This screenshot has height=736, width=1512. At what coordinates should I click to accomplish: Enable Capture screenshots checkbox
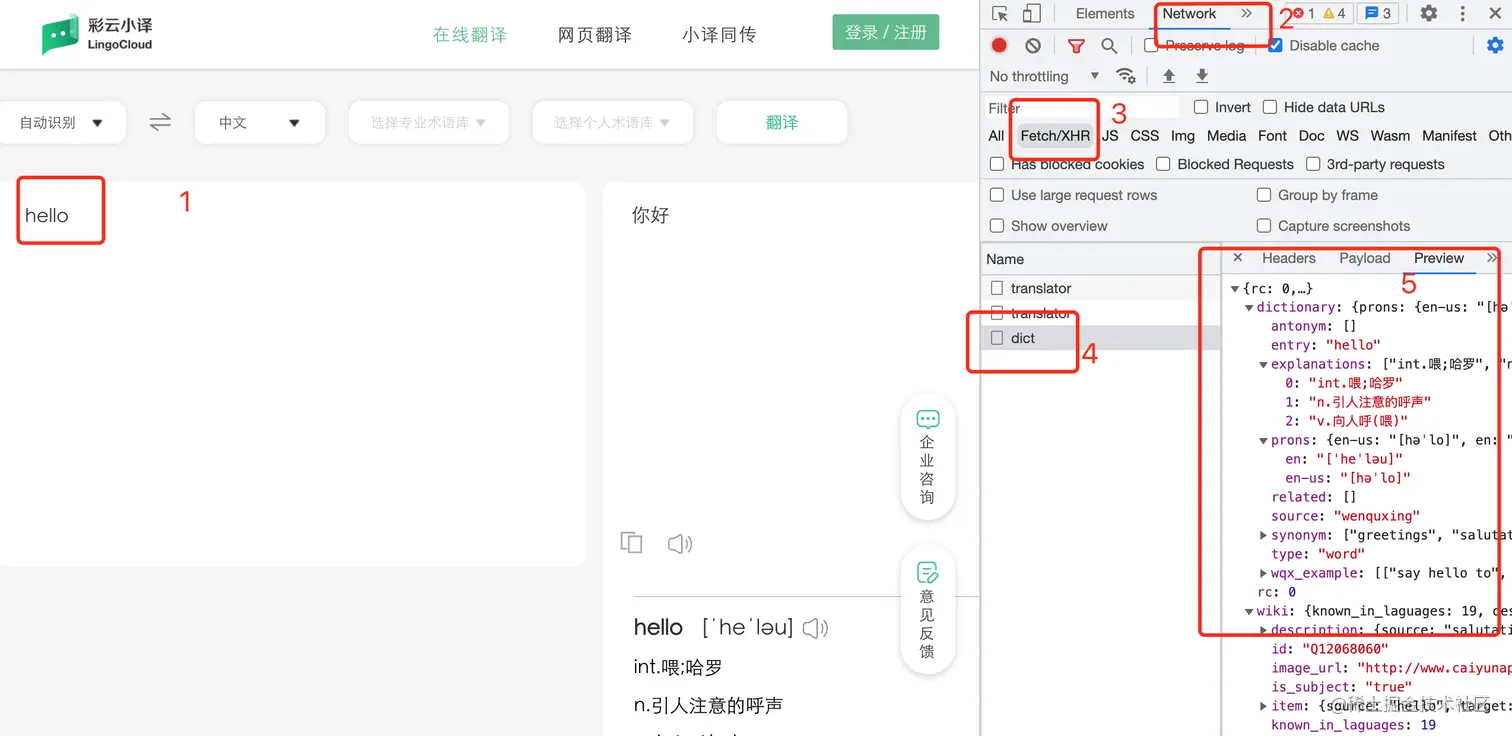click(x=1264, y=226)
